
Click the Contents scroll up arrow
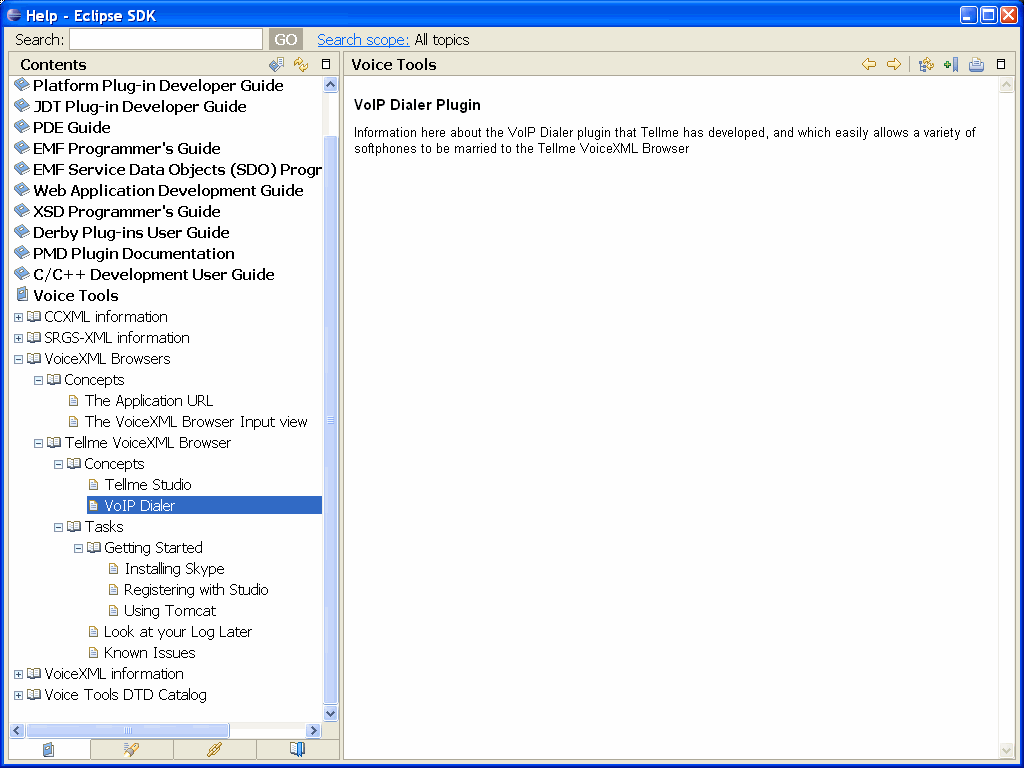pos(330,84)
